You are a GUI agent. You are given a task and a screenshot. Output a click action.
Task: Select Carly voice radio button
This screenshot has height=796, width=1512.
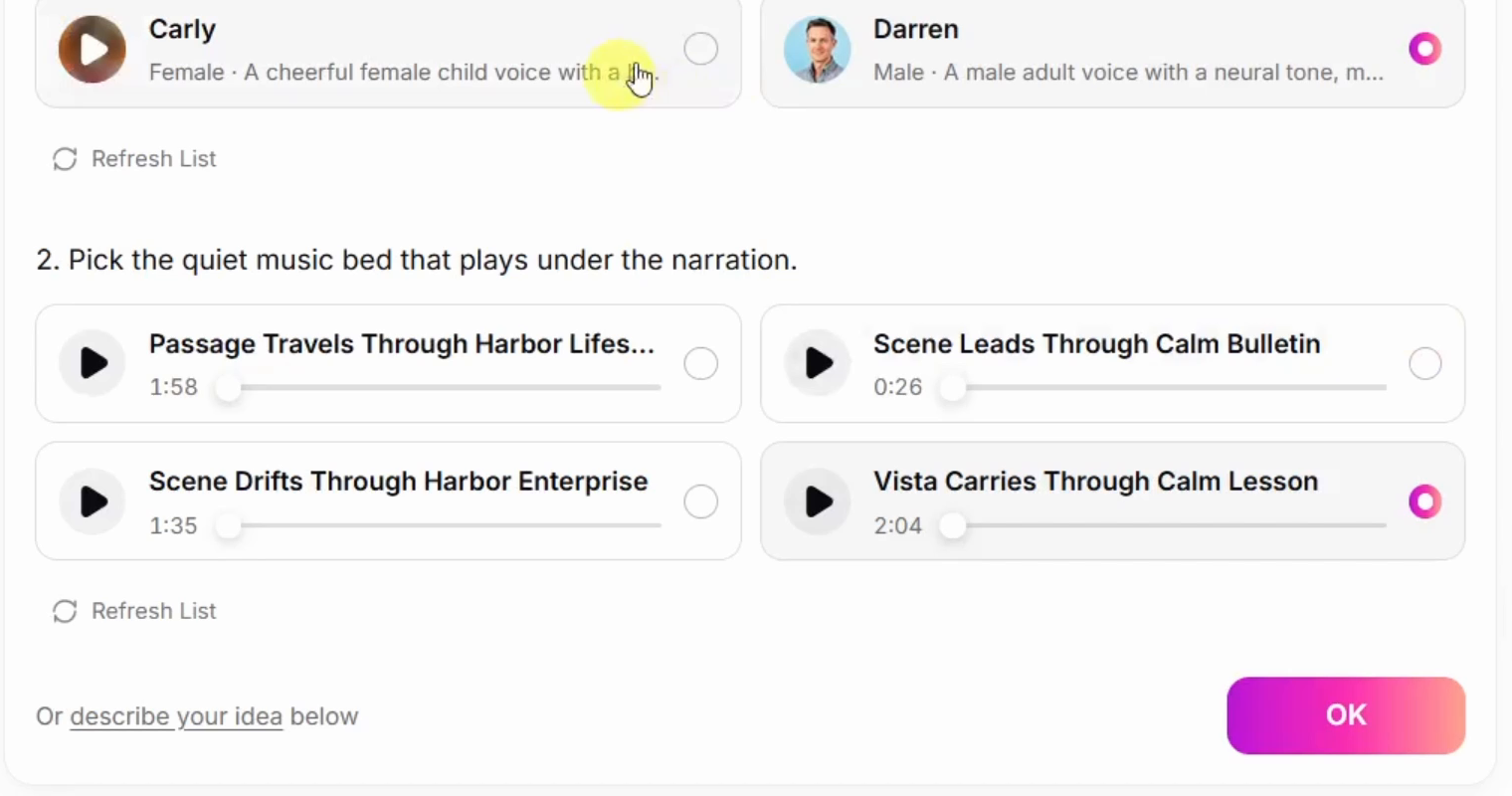coord(701,48)
